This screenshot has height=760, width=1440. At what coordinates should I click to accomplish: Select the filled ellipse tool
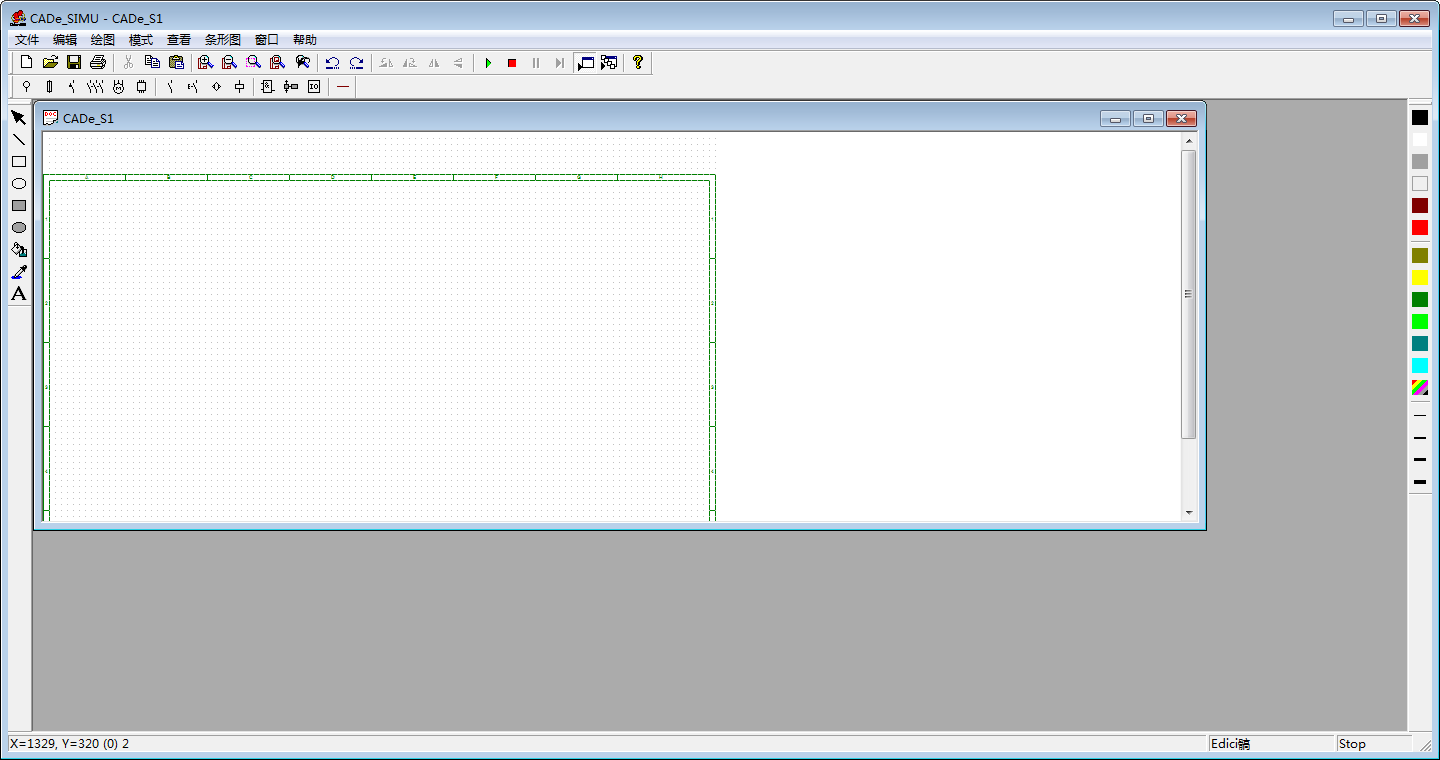[x=18, y=228]
